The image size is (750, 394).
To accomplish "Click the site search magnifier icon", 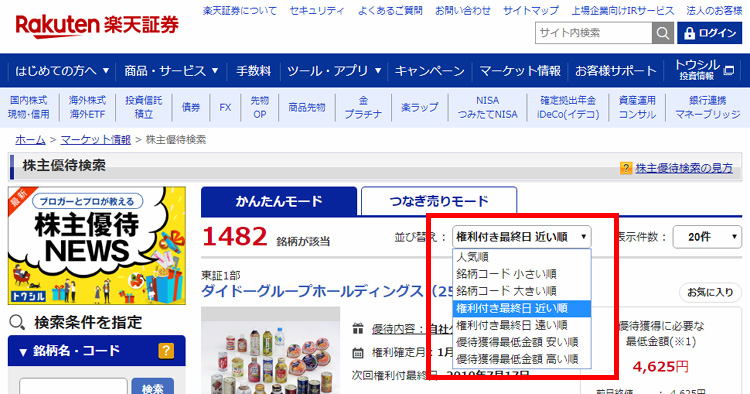I will tap(662, 33).
